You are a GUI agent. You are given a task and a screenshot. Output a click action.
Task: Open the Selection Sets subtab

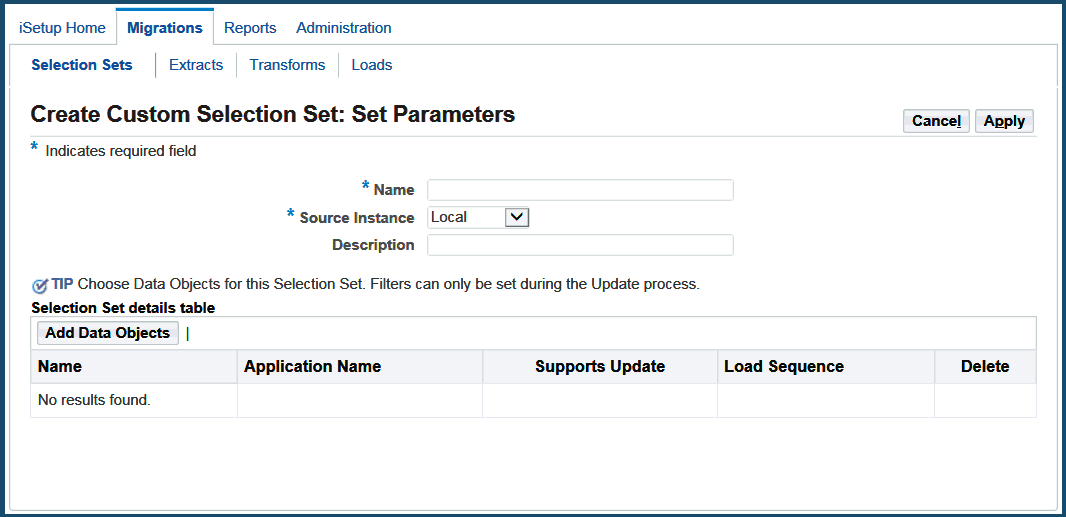pyautogui.click(x=82, y=65)
